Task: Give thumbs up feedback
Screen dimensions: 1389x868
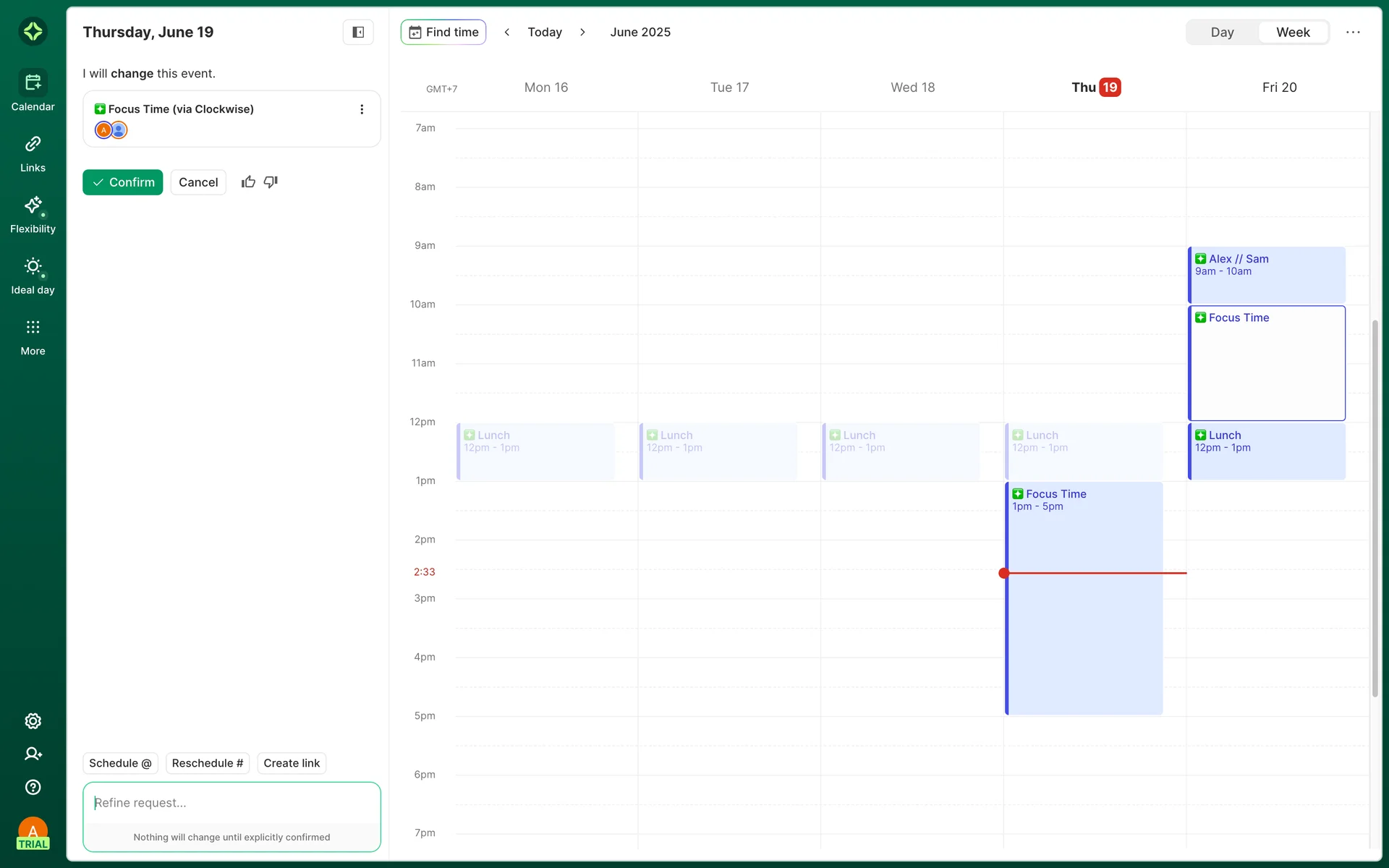Action: [248, 182]
